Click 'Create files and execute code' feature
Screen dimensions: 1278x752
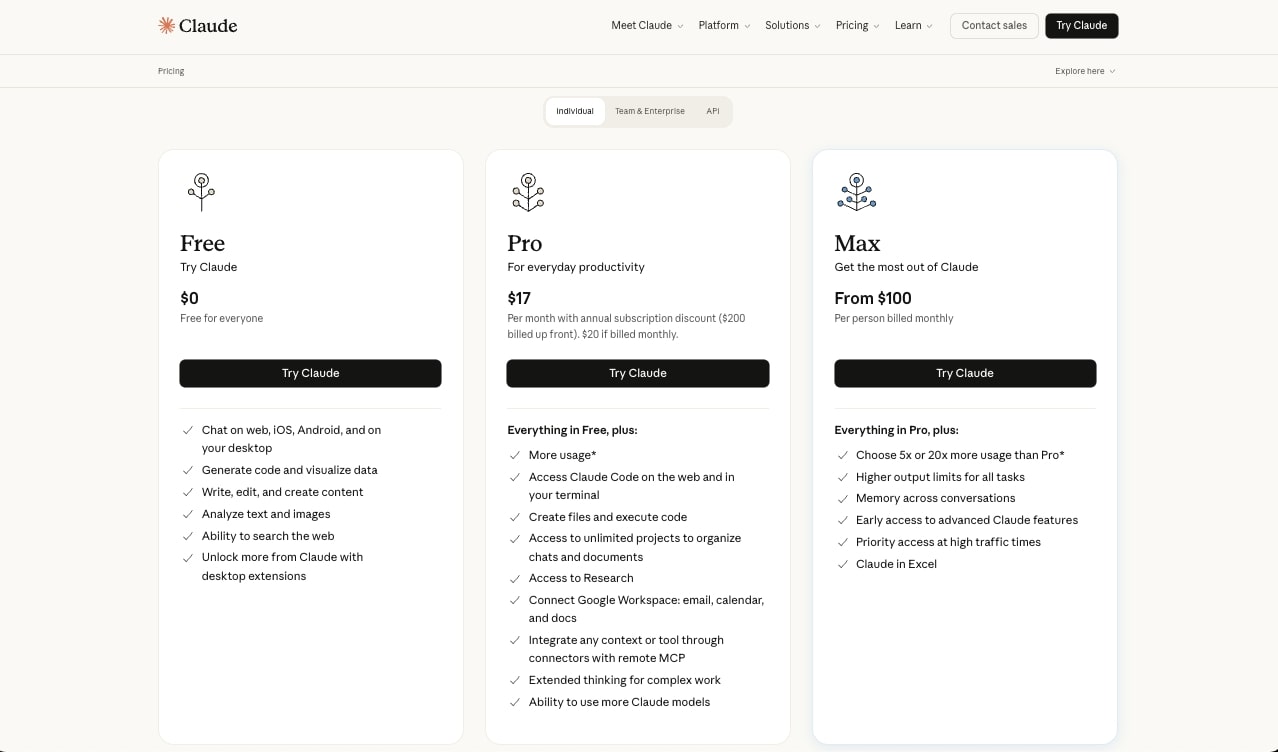[x=608, y=517]
